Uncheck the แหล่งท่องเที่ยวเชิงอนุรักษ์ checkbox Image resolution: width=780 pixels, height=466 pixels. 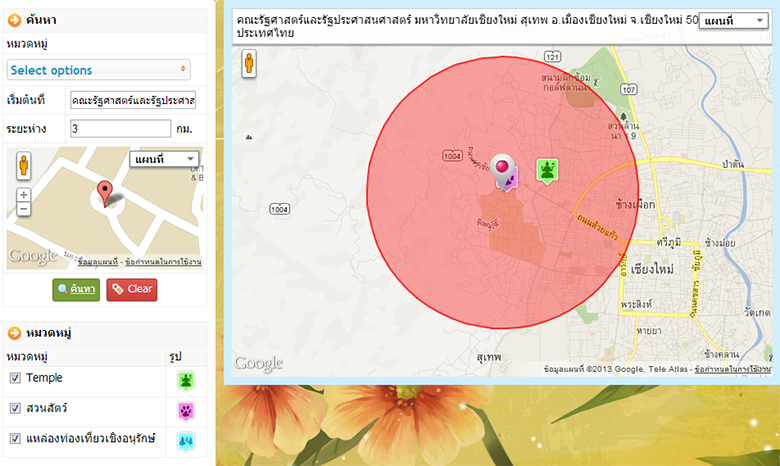[x=15, y=439]
